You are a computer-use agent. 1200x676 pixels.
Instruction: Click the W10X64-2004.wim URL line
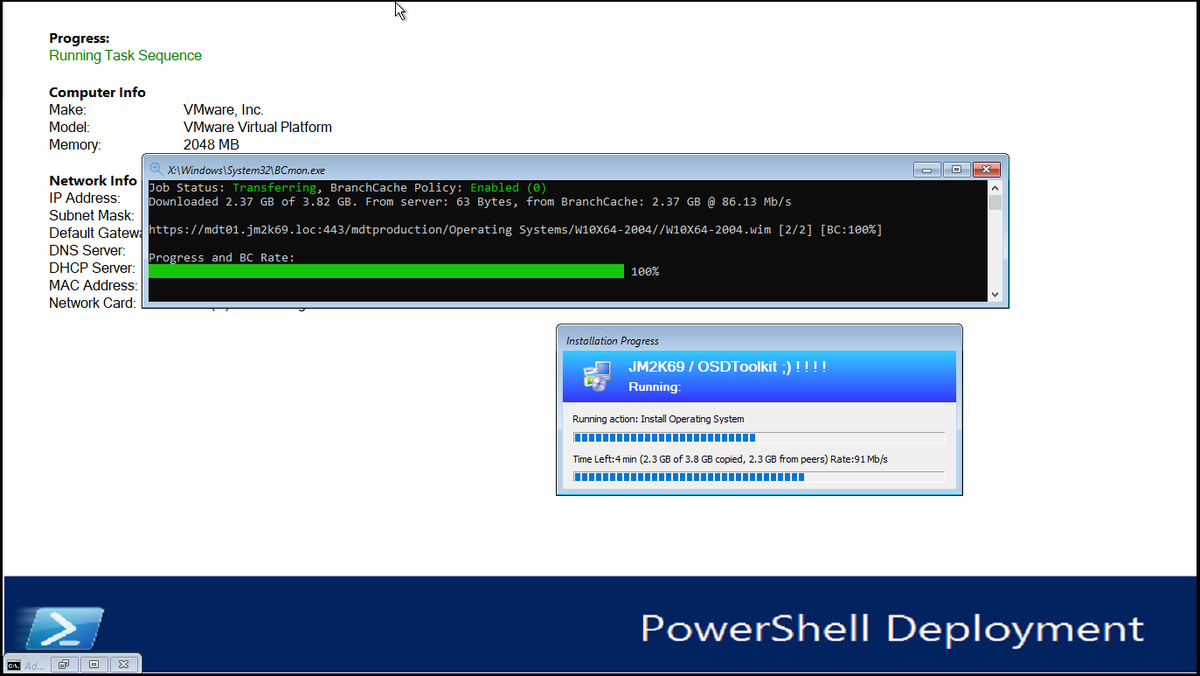[515, 230]
